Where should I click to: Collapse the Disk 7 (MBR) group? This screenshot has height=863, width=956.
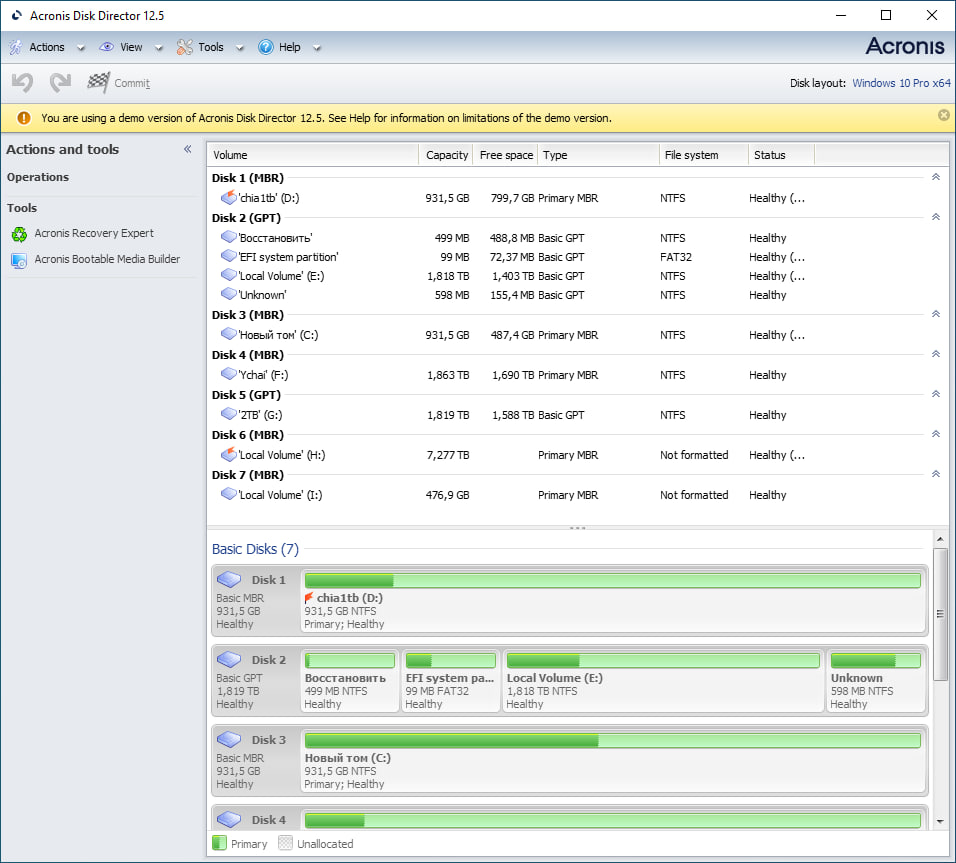point(936,473)
